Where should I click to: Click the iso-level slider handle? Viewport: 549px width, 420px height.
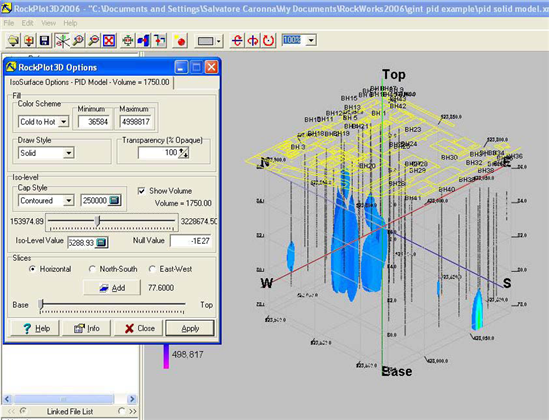98,221
